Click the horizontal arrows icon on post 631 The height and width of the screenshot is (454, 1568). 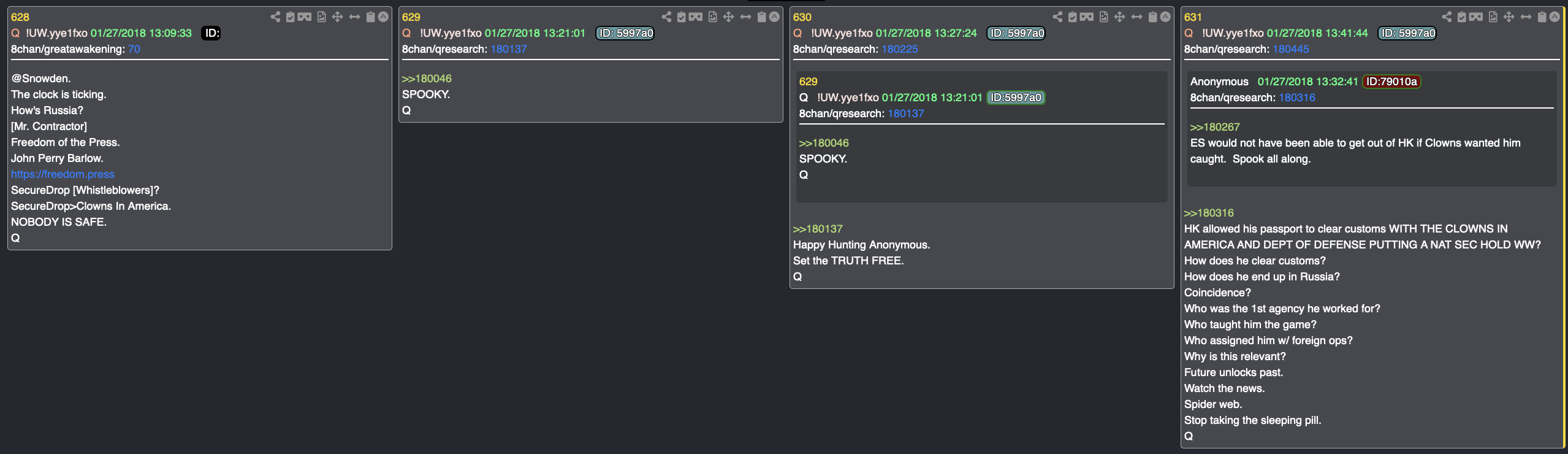click(1526, 17)
